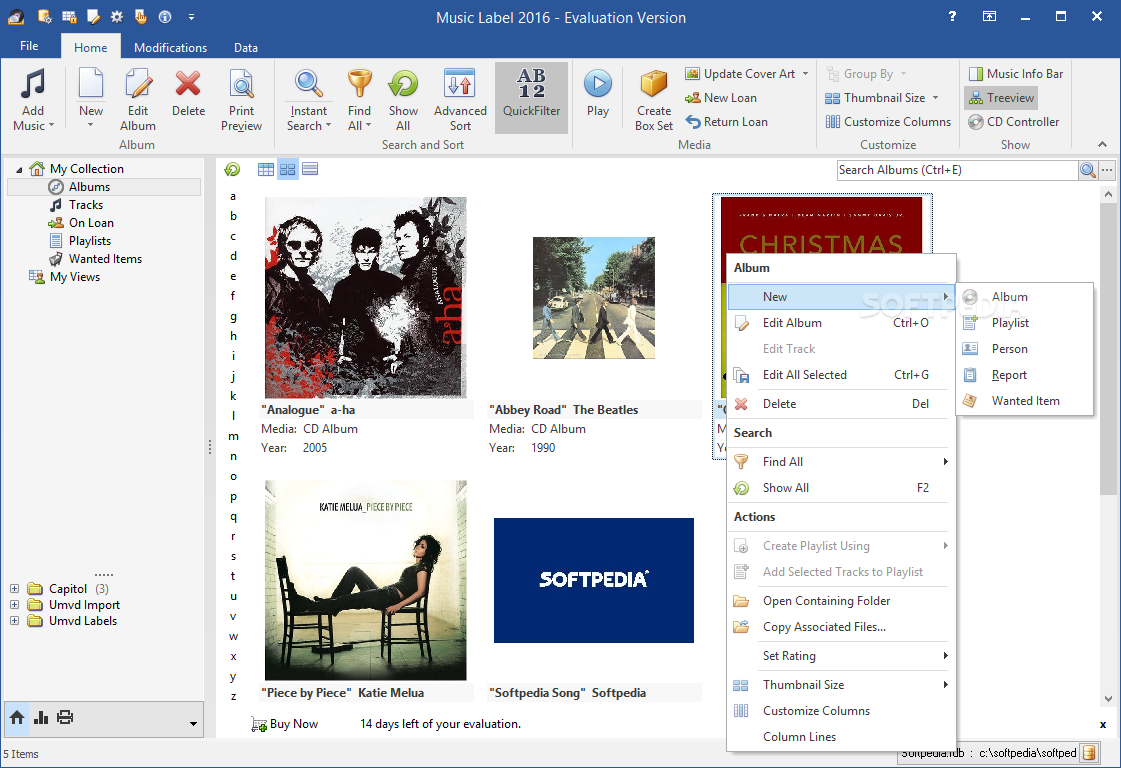Toggle the Treeview panel display
The image size is (1121, 768).
click(x=1001, y=98)
